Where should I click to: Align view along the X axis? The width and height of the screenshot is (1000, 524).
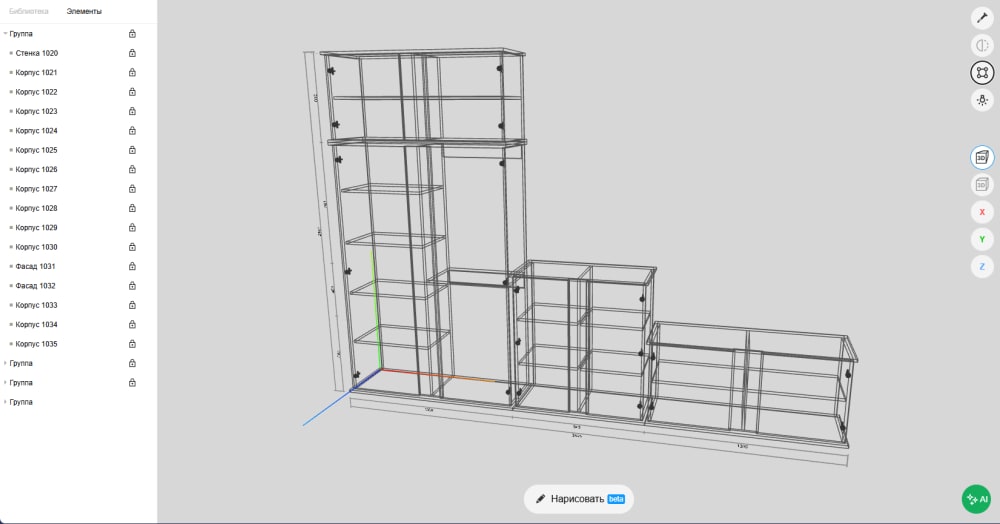click(982, 212)
